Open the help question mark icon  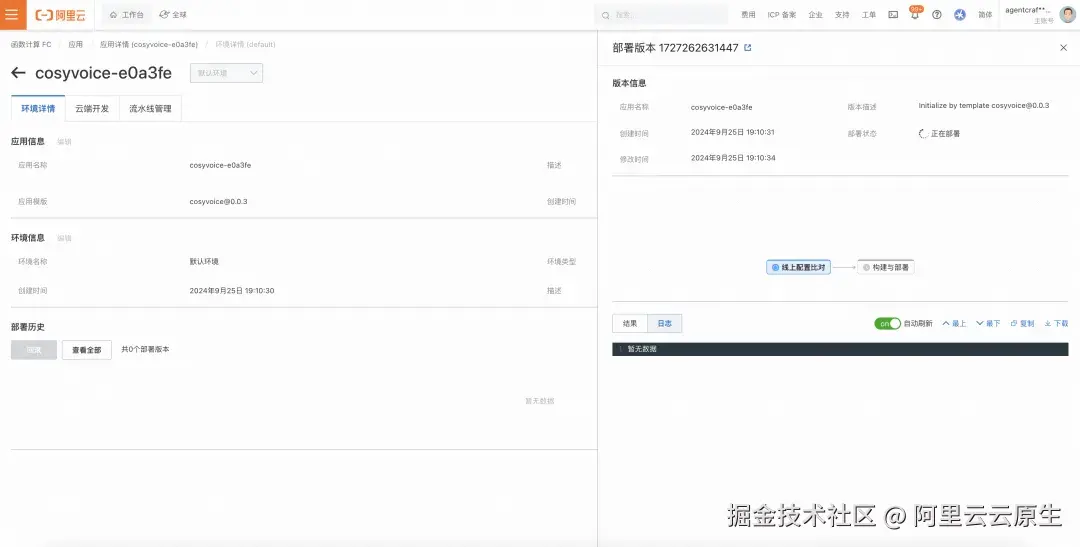click(937, 14)
